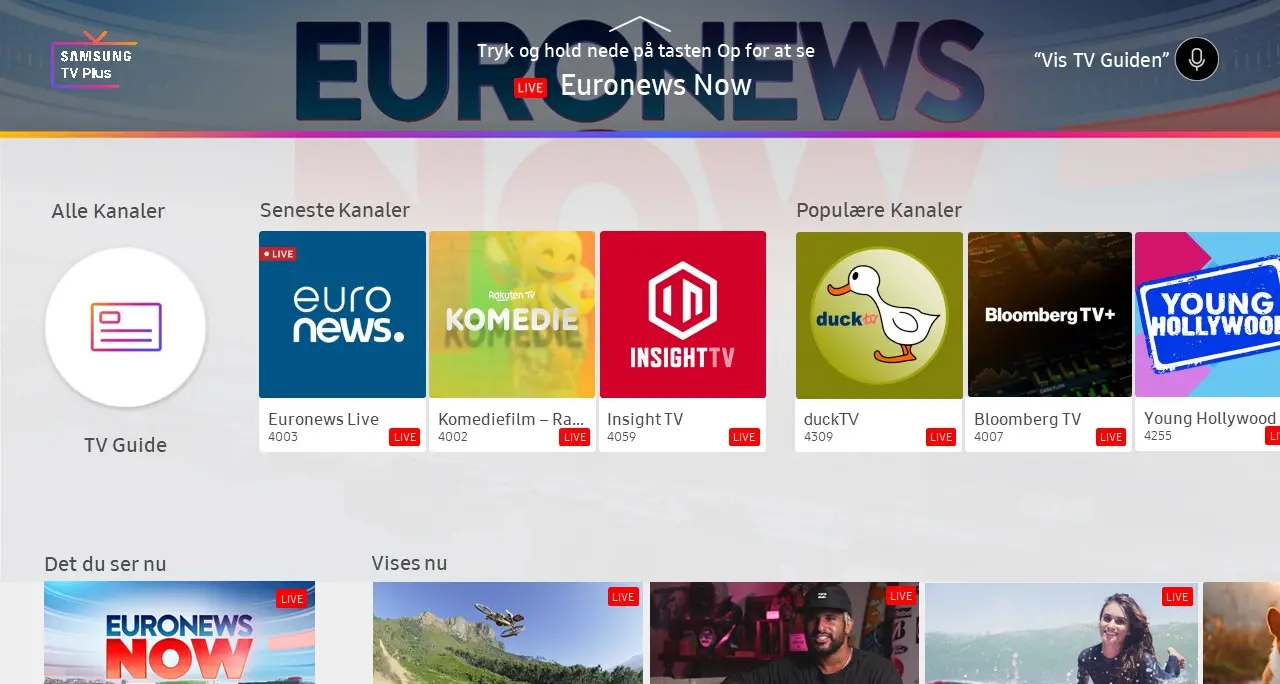This screenshot has width=1280, height=684.
Task: Click the Seneste Kanaler heading
Action: coord(335,210)
